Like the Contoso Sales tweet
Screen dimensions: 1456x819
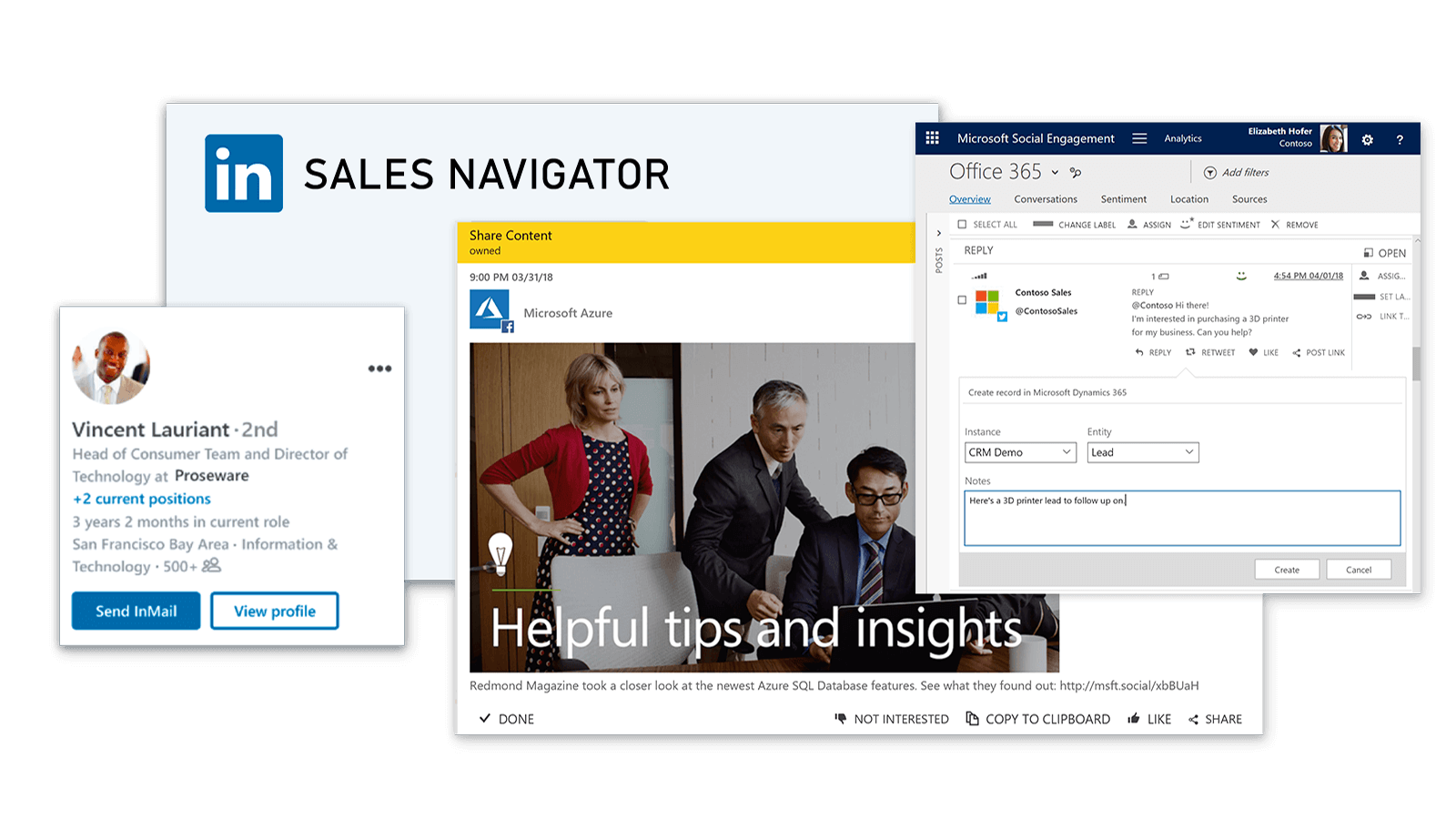(x=1264, y=353)
